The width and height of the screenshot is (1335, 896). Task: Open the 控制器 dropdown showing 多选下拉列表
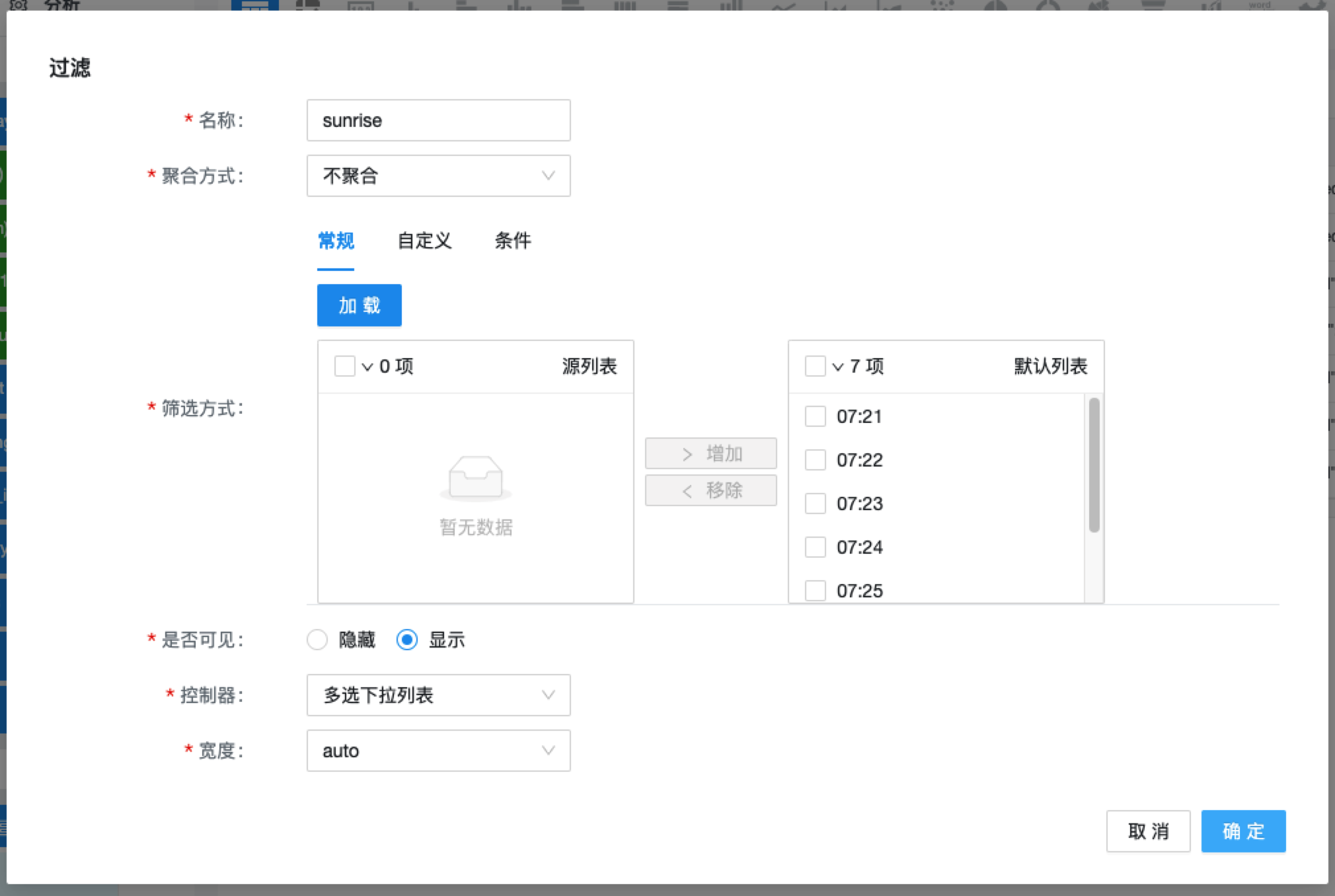pyautogui.click(x=438, y=695)
